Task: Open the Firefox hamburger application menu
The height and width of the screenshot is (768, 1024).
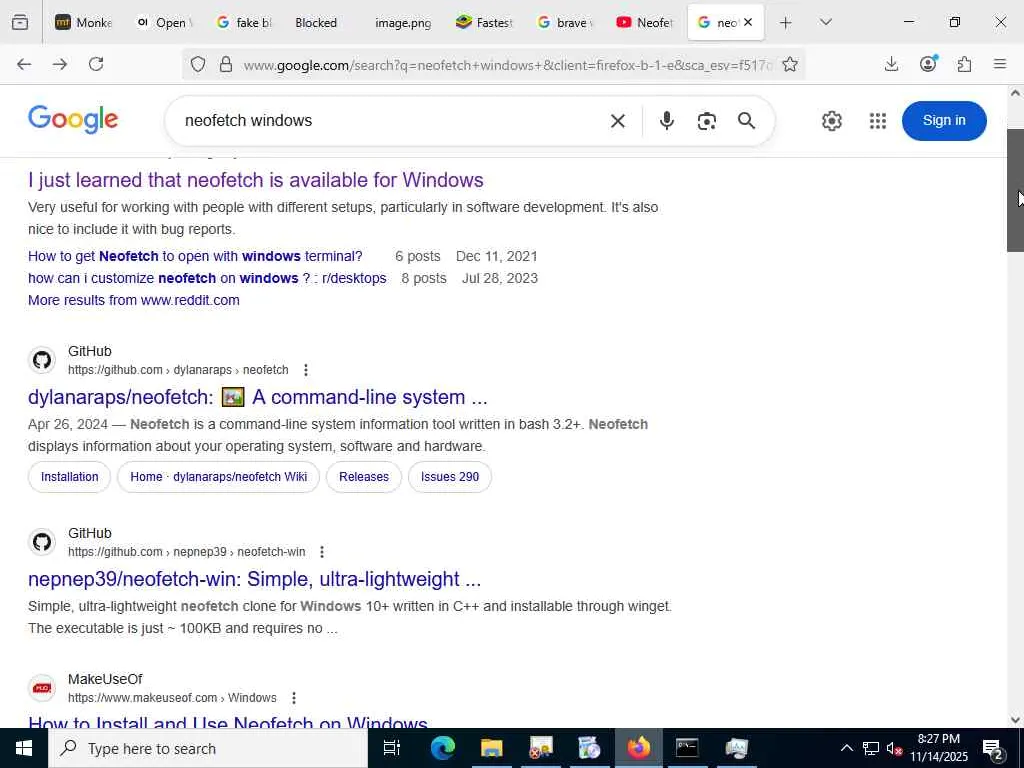Action: coord(1000,64)
